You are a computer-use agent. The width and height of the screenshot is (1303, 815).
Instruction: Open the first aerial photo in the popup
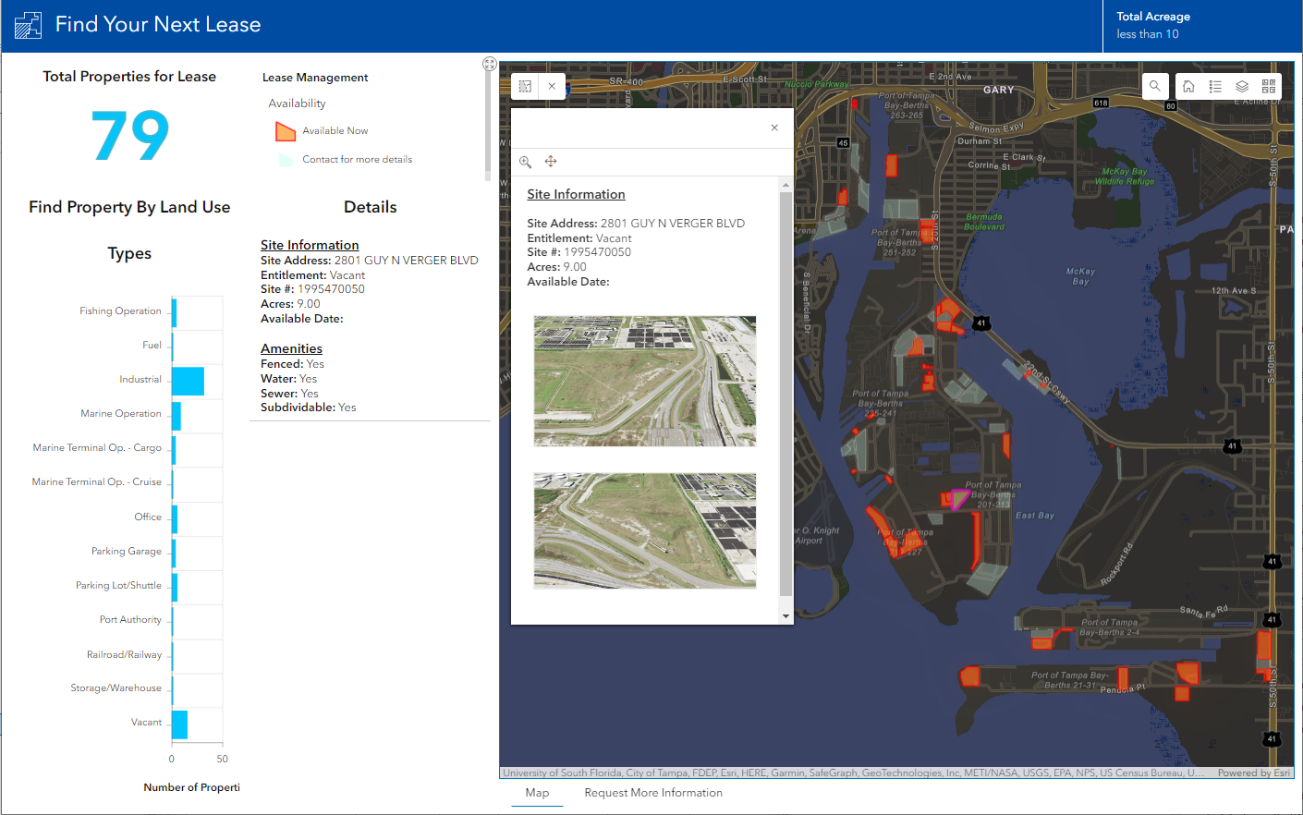click(x=644, y=380)
